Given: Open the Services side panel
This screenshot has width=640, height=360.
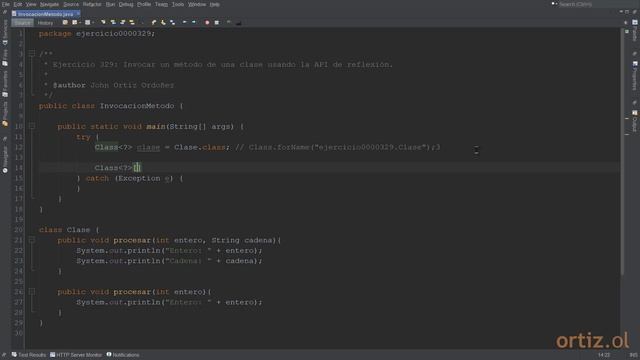Looking at the screenshot, I should [x=5, y=32].
